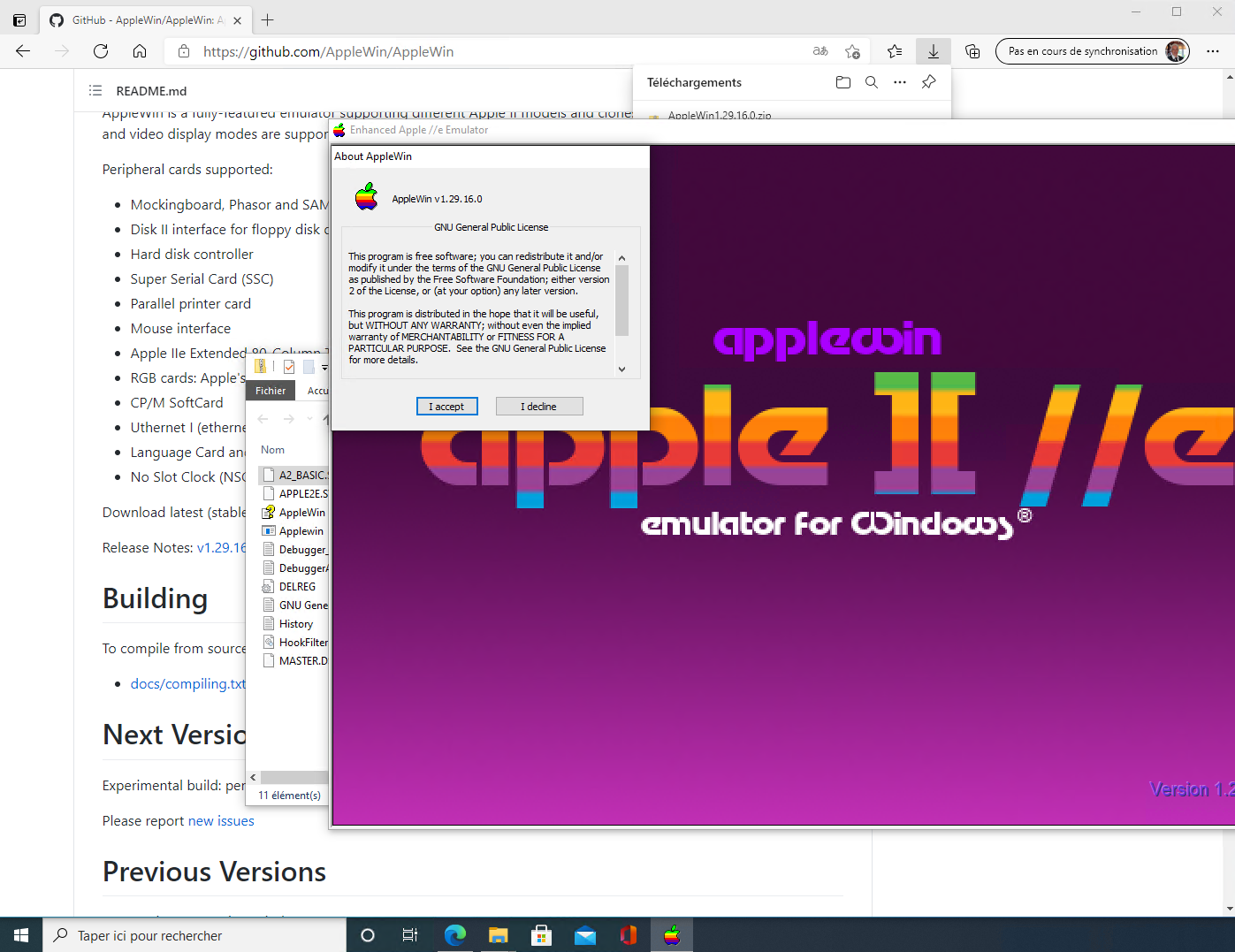Select the History file in Explorer
The image size is (1235, 952).
[295, 624]
